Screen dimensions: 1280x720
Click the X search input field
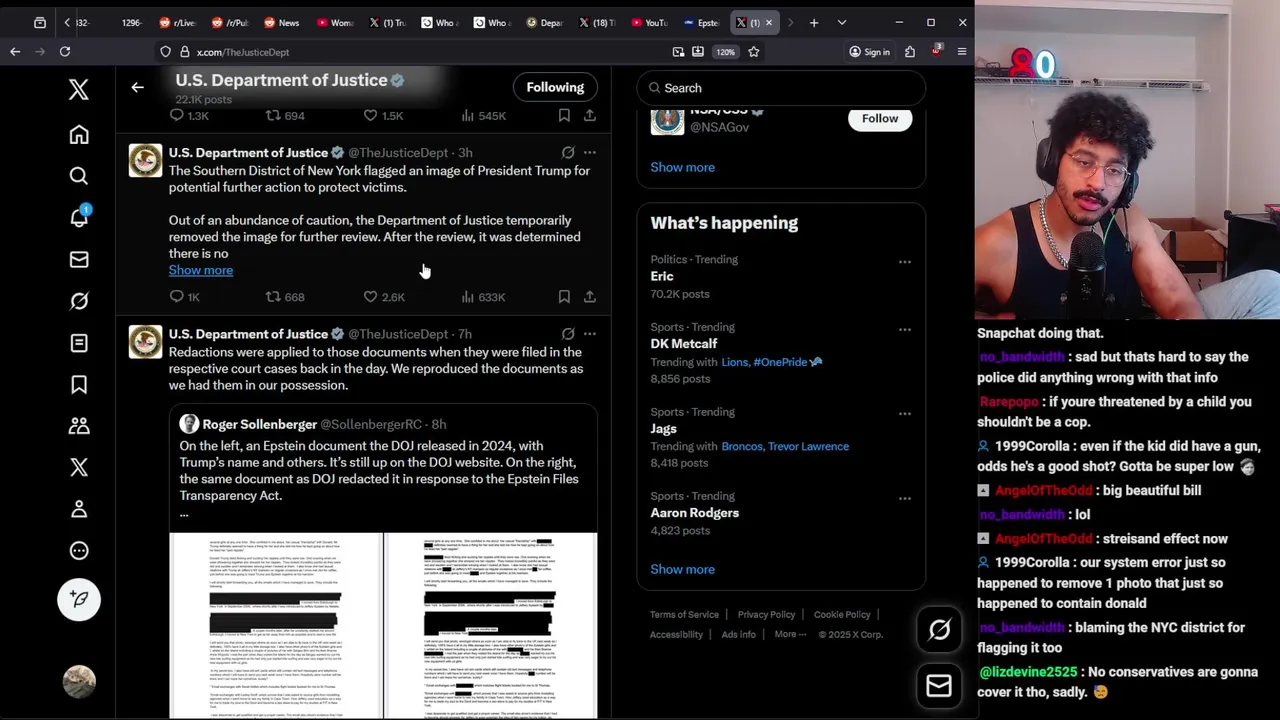(781, 88)
